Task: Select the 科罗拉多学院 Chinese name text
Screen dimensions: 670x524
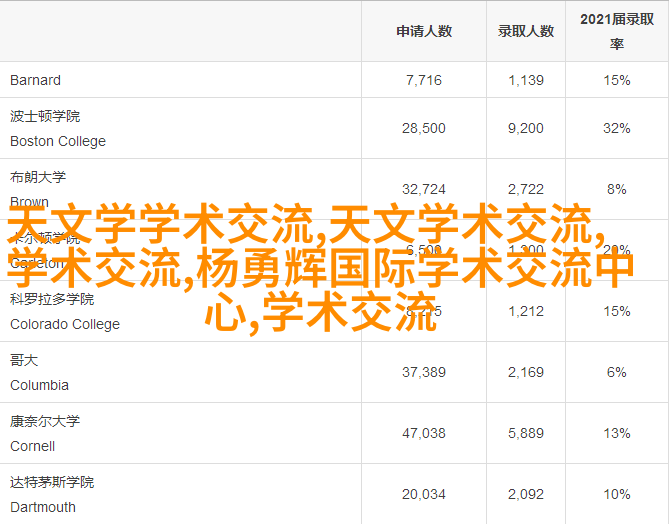Action: pos(52,299)
